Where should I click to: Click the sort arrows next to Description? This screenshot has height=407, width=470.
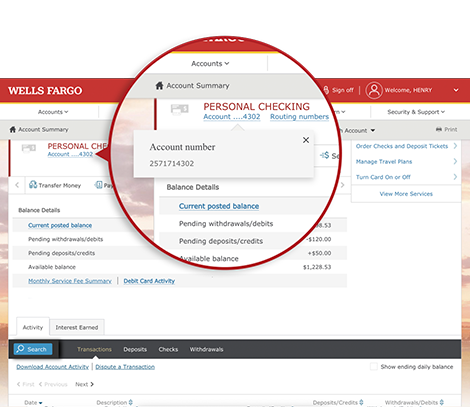pyautogui.click(x=131, y=403)
